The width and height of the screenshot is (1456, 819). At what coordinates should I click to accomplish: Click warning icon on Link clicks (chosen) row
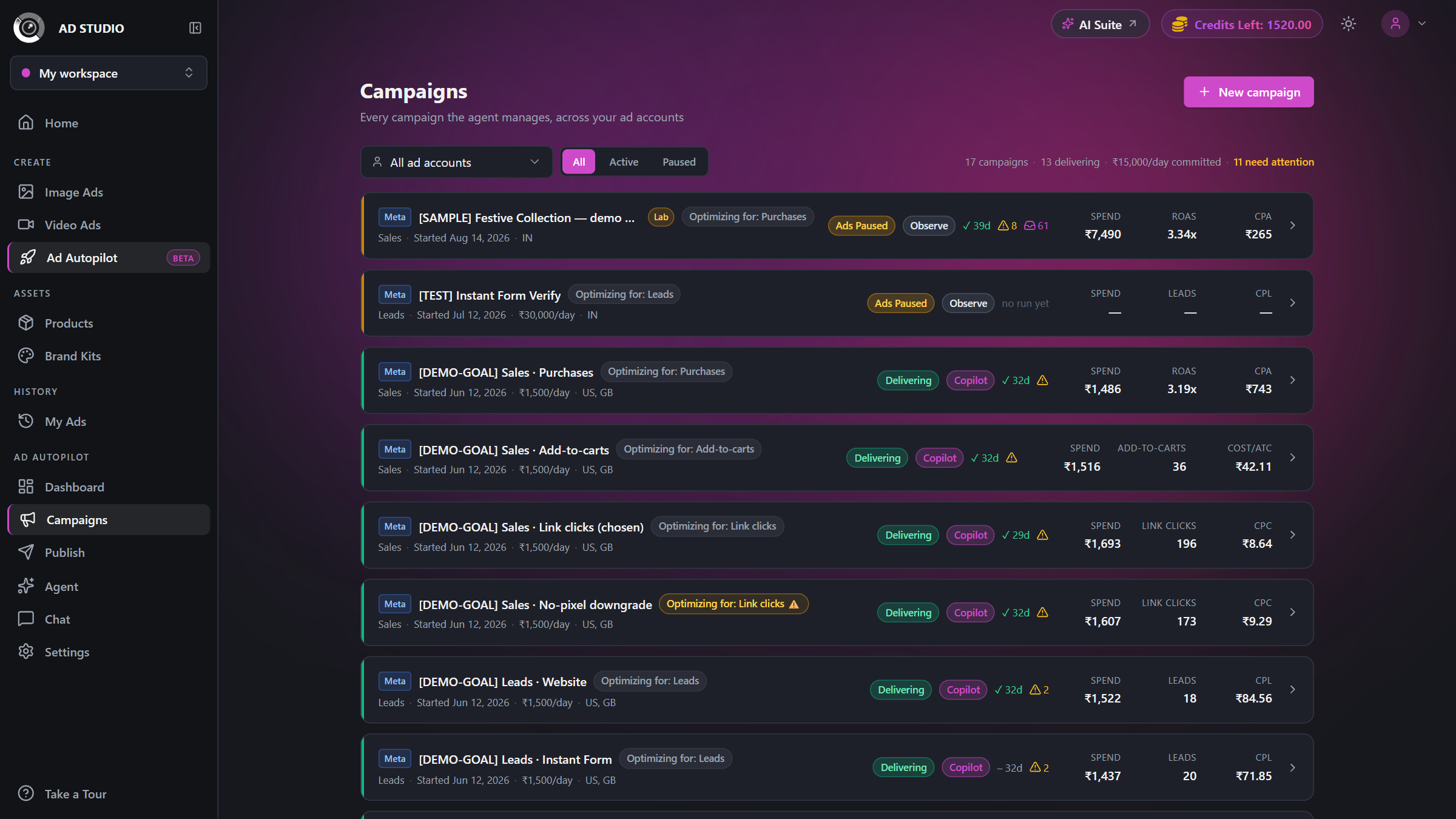coord(1042,535)
